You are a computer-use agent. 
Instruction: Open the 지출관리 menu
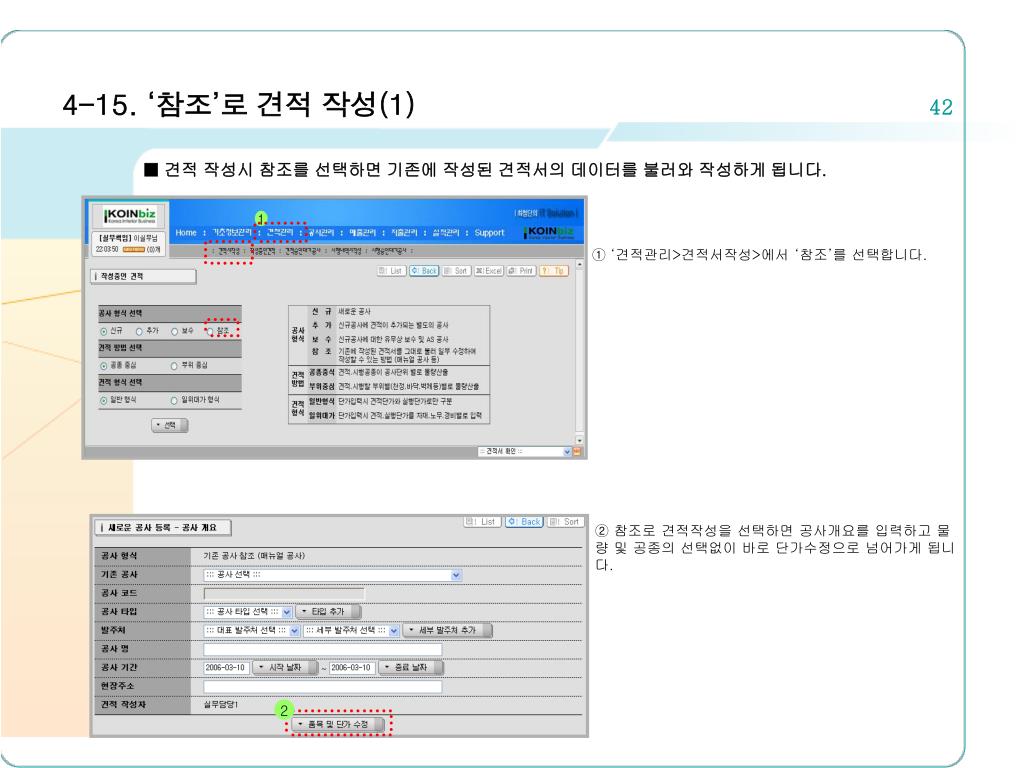404,233
